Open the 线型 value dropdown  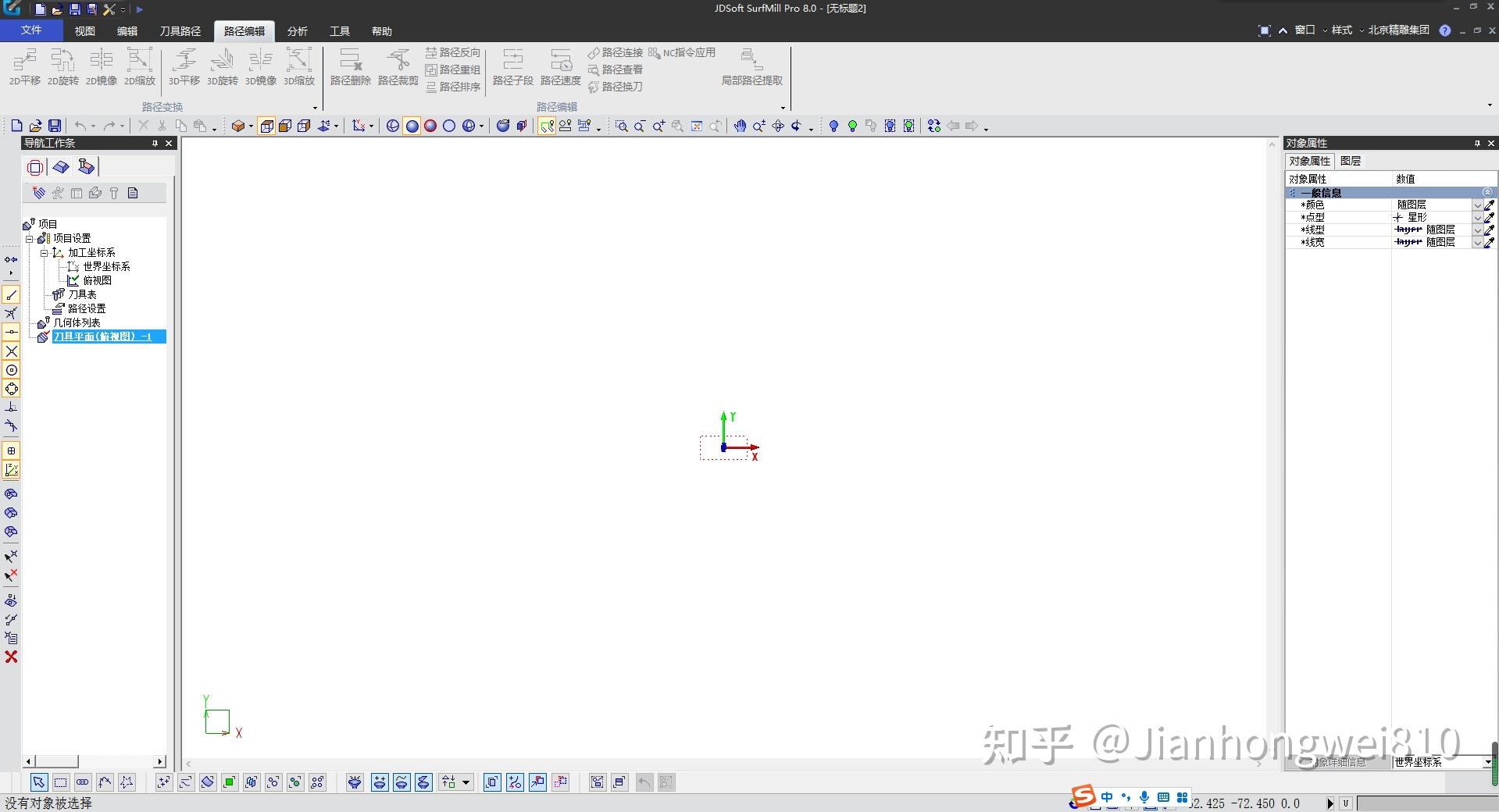1477,230
